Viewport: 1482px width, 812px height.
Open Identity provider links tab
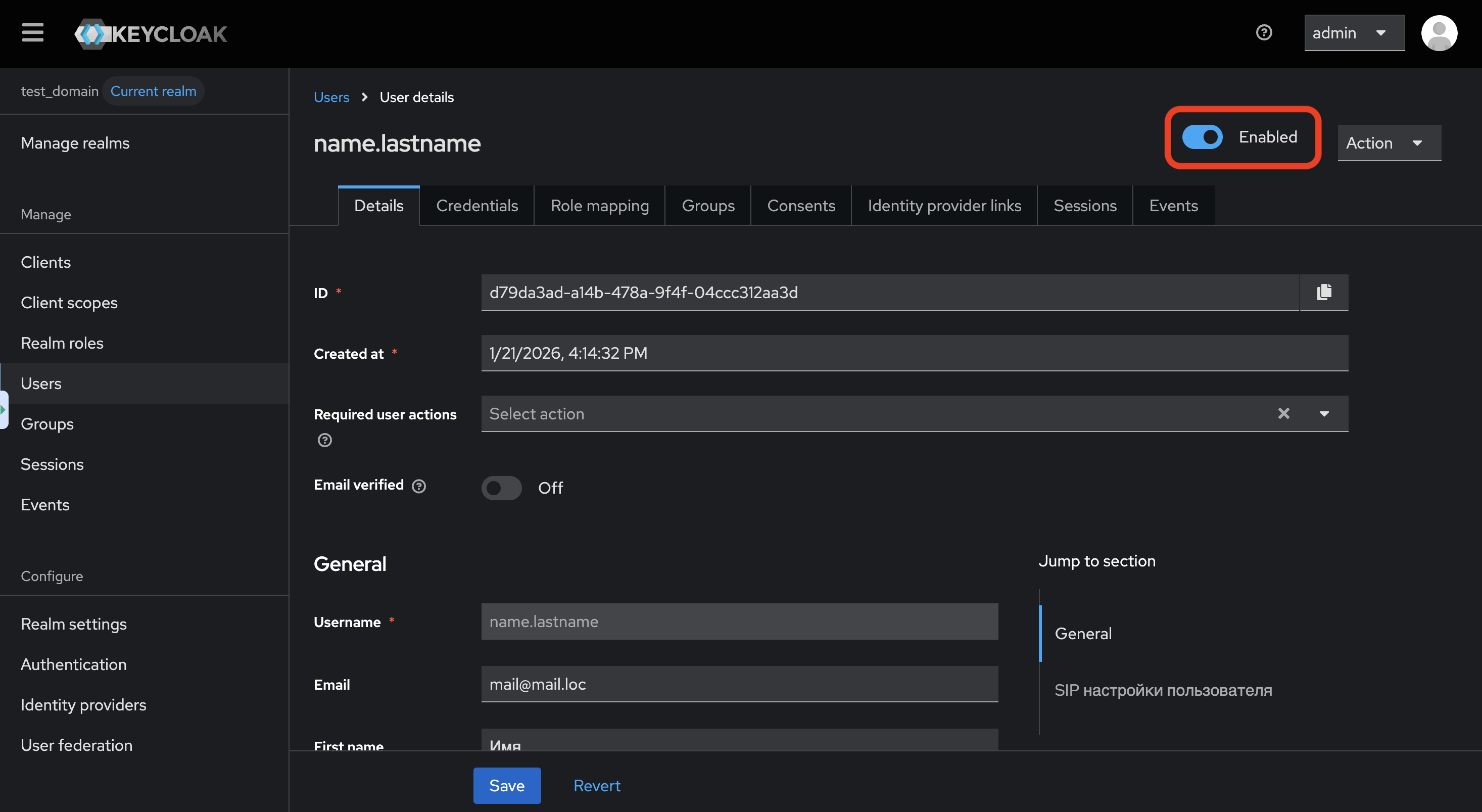[x=943, y=206]
